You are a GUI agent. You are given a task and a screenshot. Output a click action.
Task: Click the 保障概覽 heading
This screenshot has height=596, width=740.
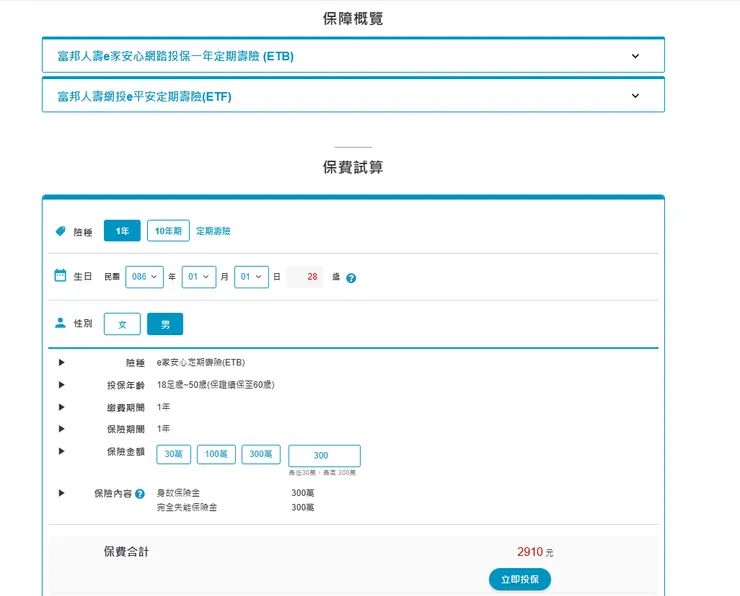click(x=353, y=19)
